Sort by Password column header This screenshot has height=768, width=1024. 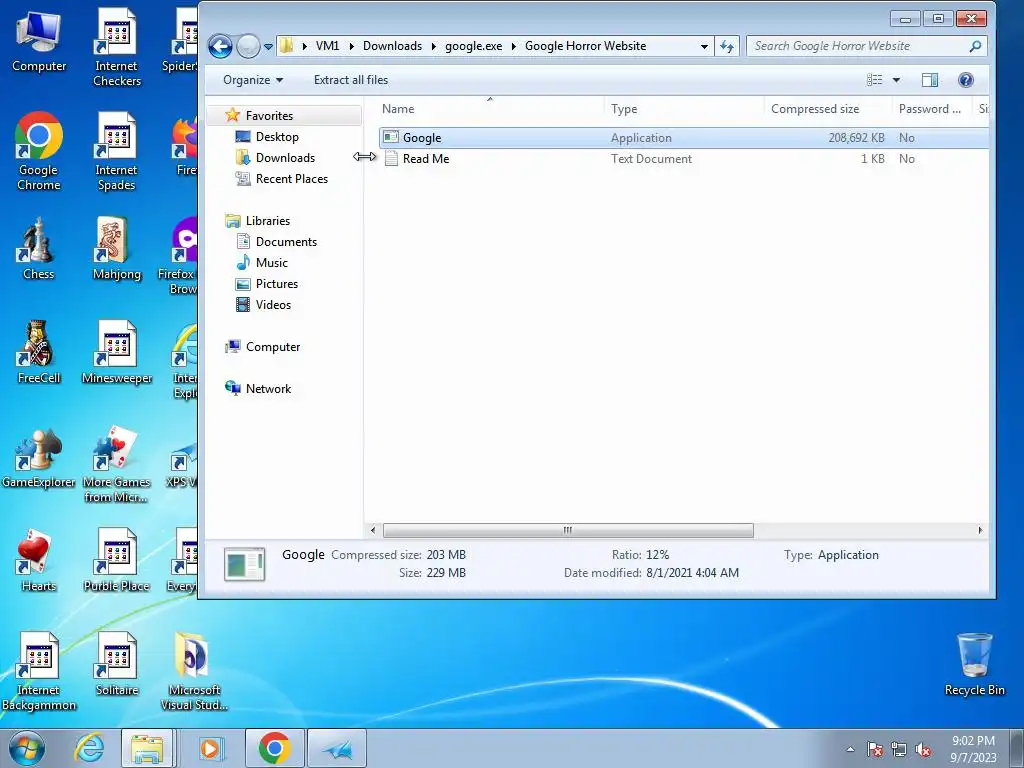pyautogui.click(x=931, y=109)
